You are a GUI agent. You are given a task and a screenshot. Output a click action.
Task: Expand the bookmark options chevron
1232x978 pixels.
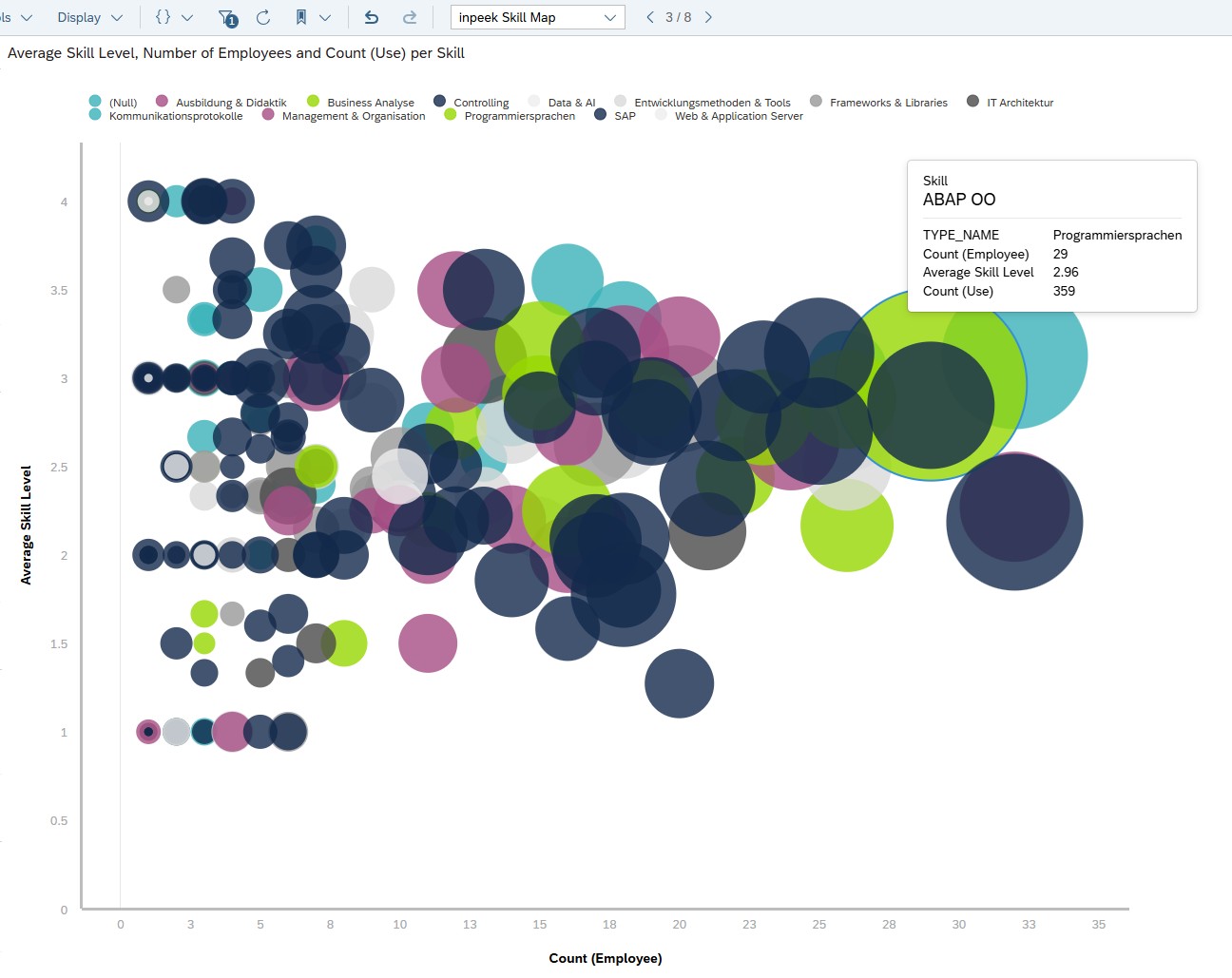(x=325, y=17)
